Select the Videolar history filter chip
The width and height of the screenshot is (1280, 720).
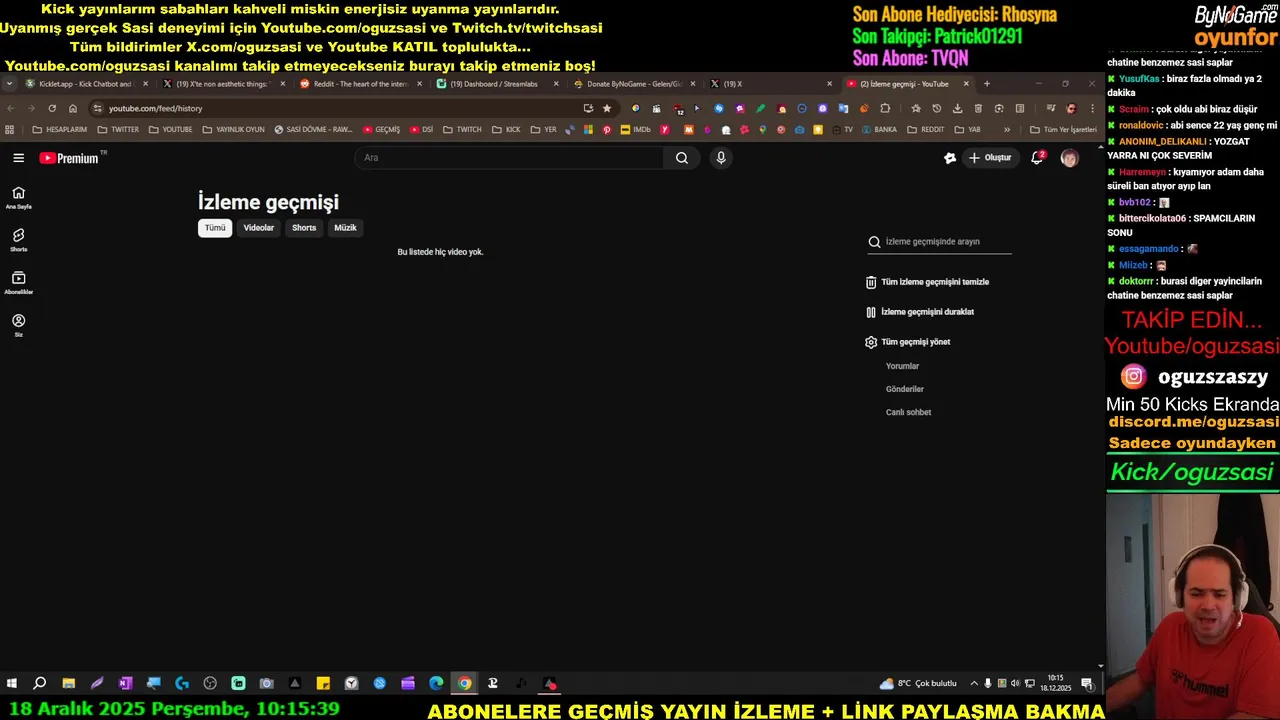258,228
